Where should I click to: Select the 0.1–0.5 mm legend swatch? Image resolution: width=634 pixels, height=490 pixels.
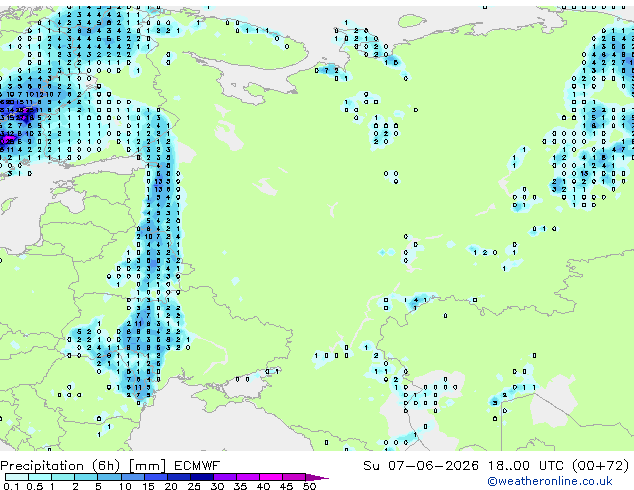[x=17, y=477]
